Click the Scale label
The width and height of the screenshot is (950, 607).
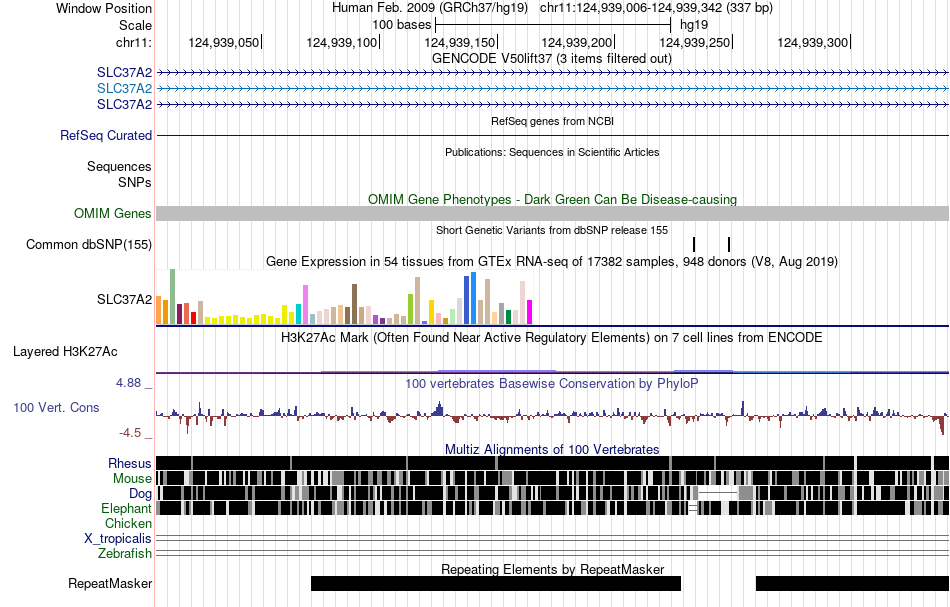click(136, 25)
